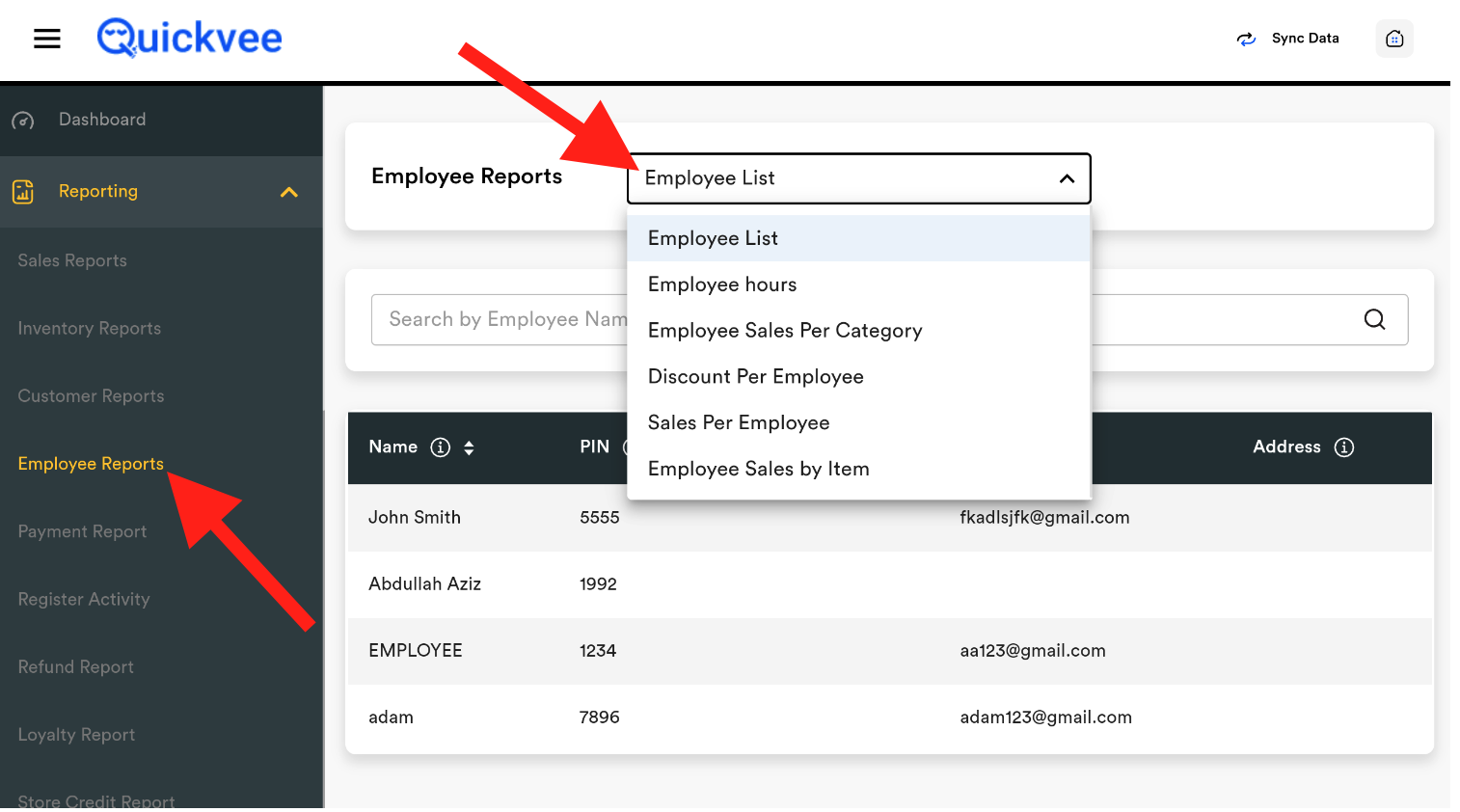Open Sales Reports in sidebar
Image resolution: width=1460 pixels, height=812 pixels.
pos(72,260)
